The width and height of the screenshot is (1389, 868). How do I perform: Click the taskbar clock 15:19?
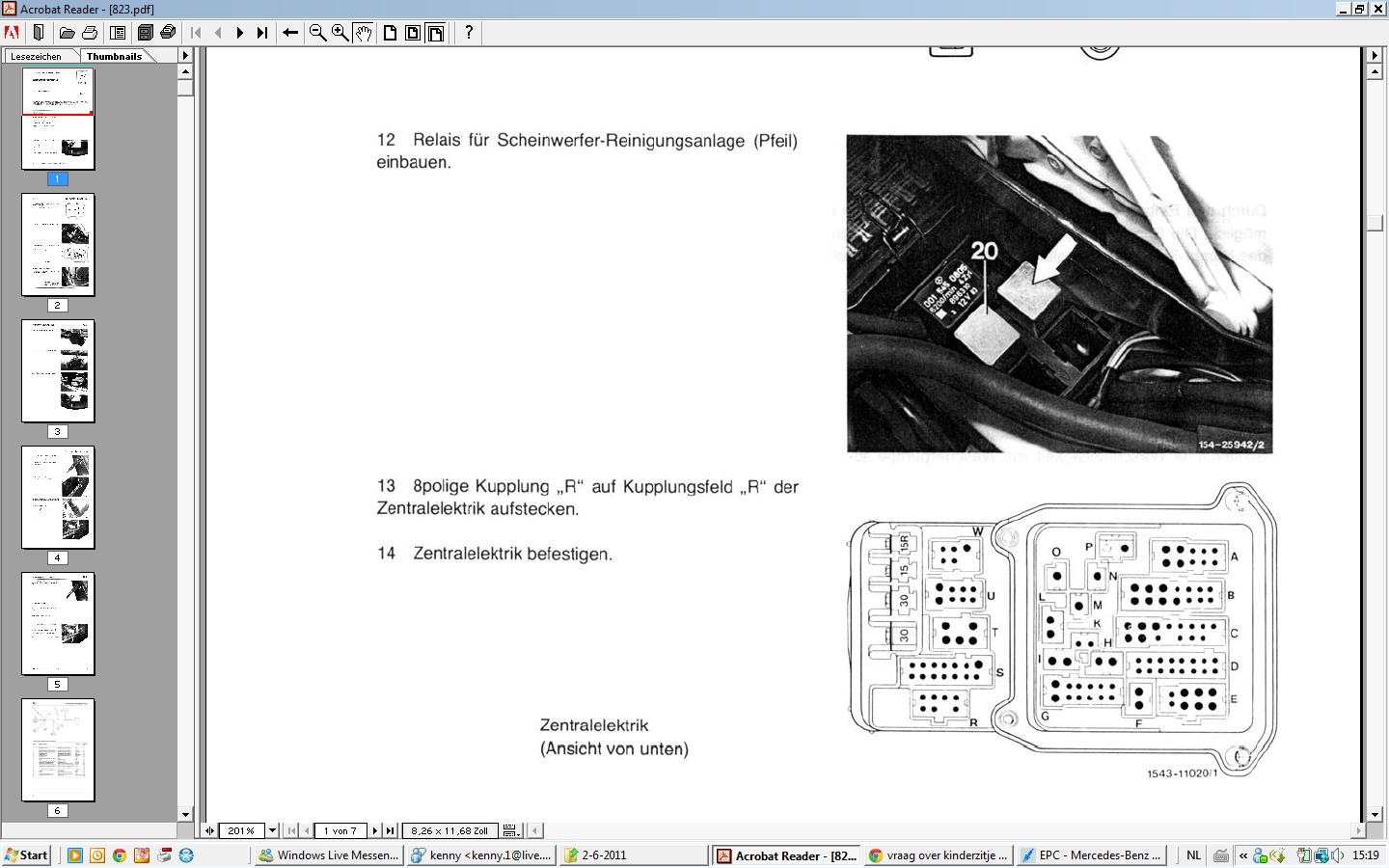[x=1365, y=855]
